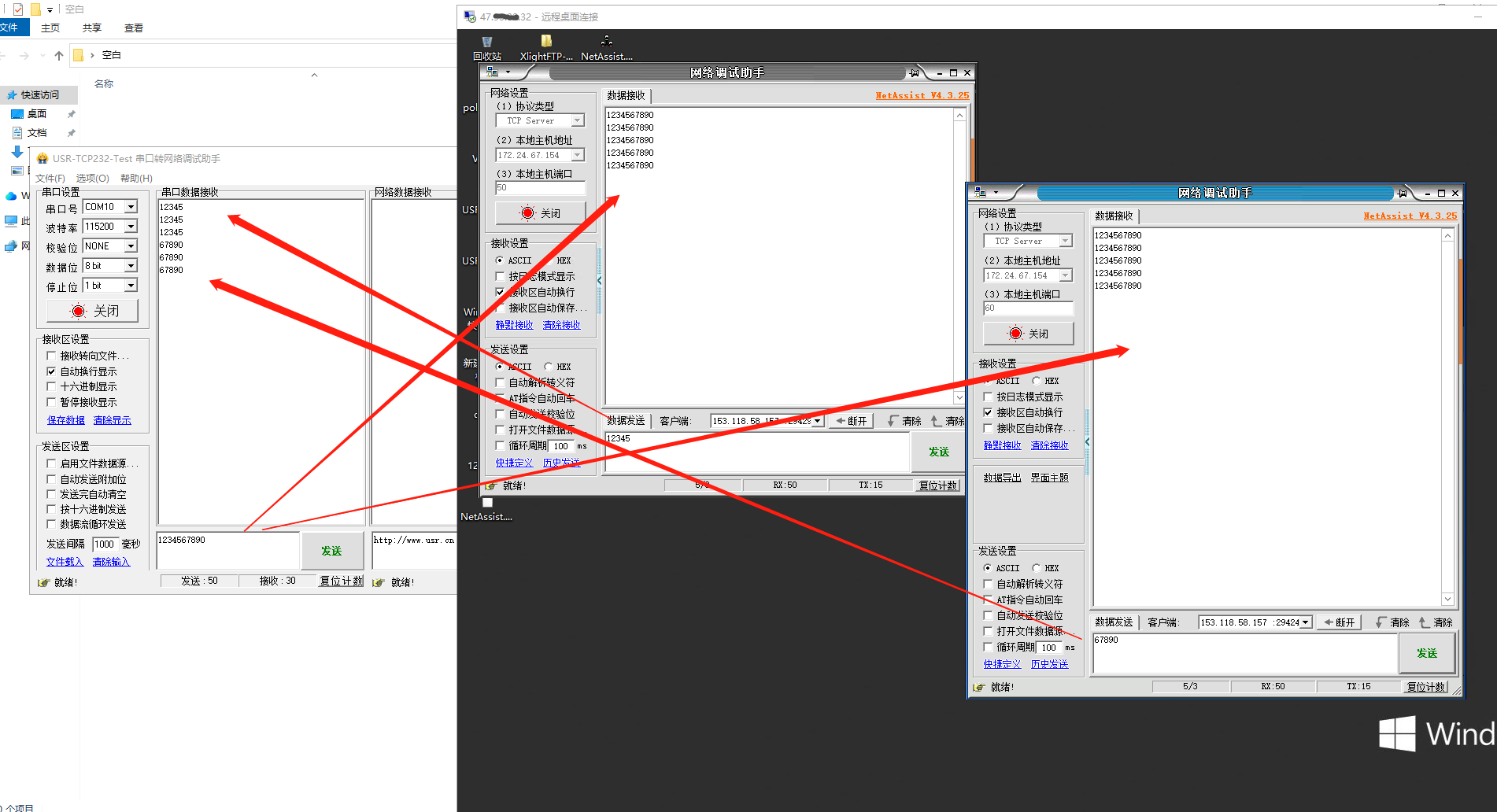This screenshot has height=812, width=1497.
Task: Enable the 十六进制显示 checkbox
Action: 52,386
